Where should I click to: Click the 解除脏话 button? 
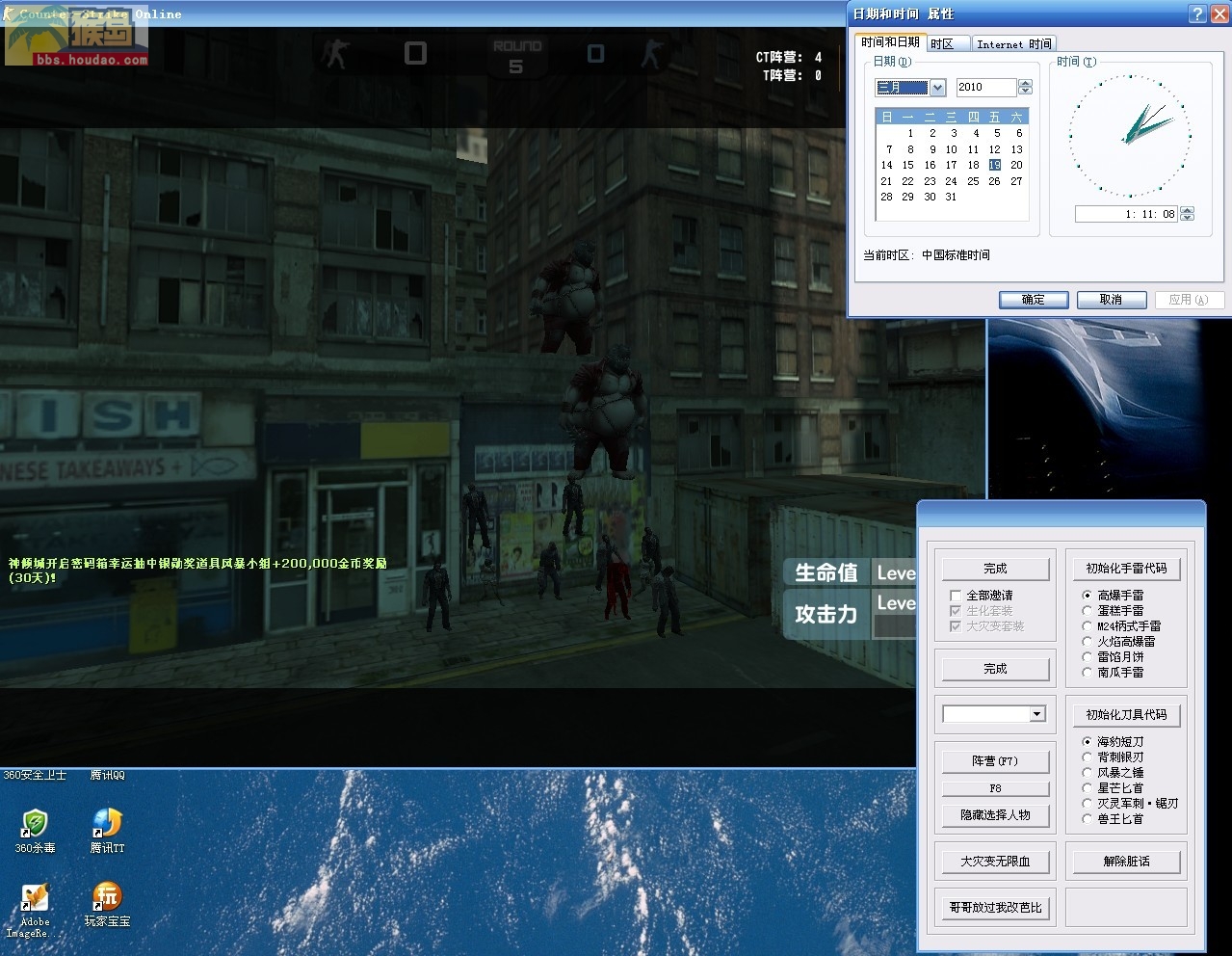tap(1126, 862)
